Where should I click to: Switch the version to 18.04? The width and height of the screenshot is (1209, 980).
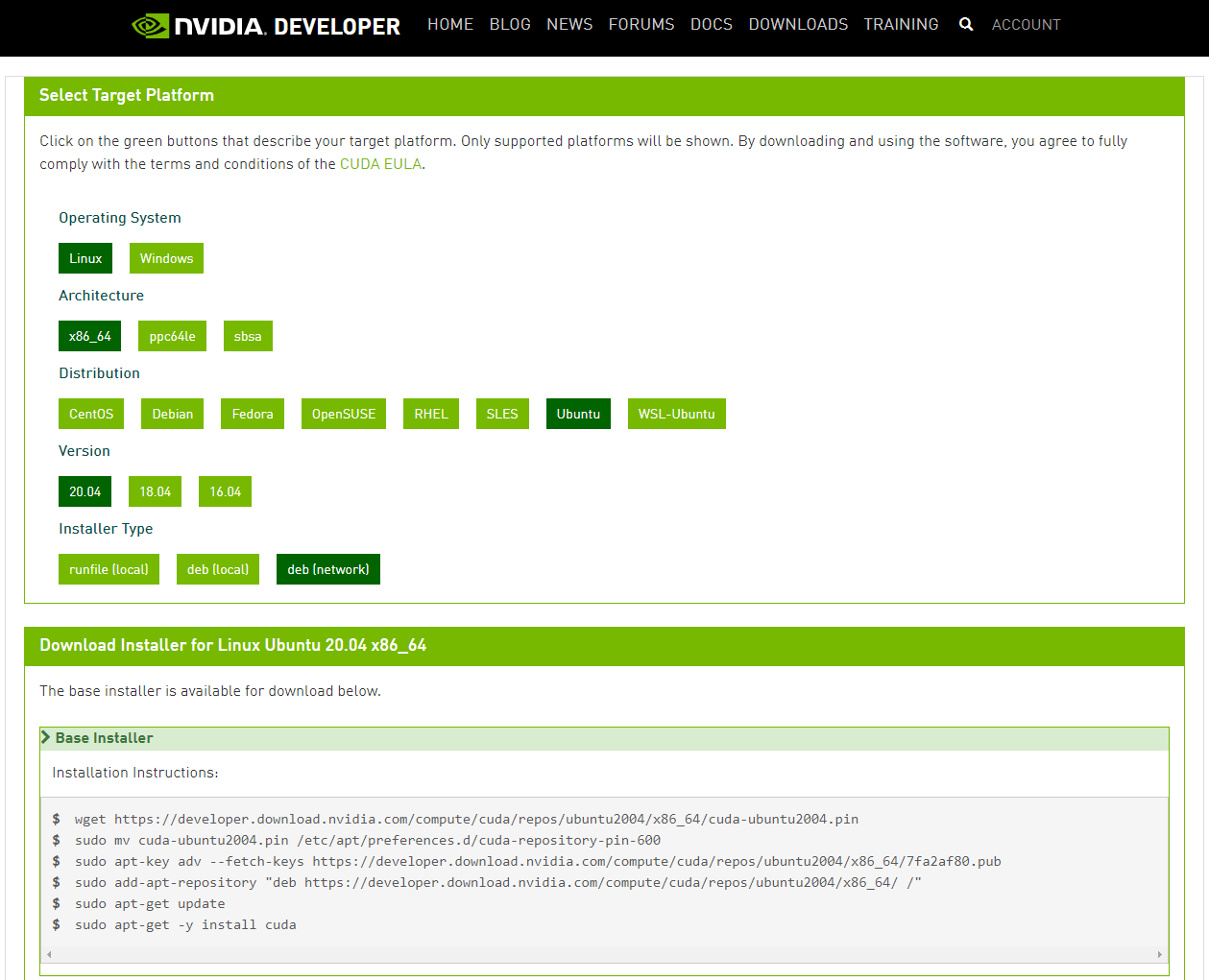[155, 491]
